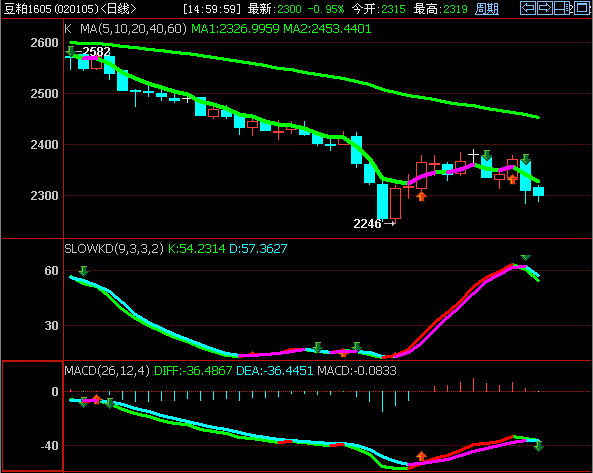Click the full window view icon
This screenshot has height=473, width=593.
(582, 8)
